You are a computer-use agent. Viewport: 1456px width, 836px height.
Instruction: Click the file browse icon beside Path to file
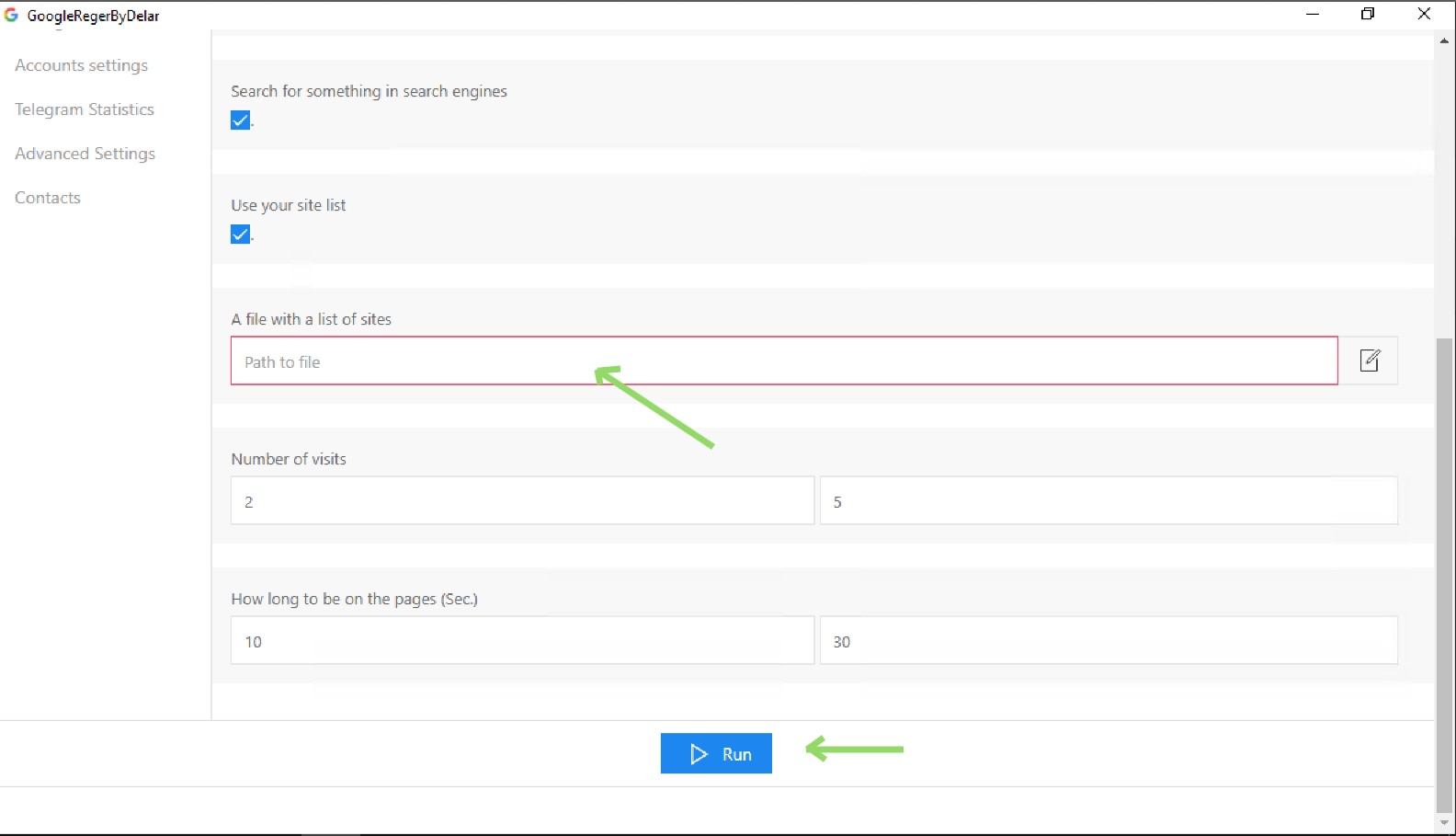click(1370, 361)
